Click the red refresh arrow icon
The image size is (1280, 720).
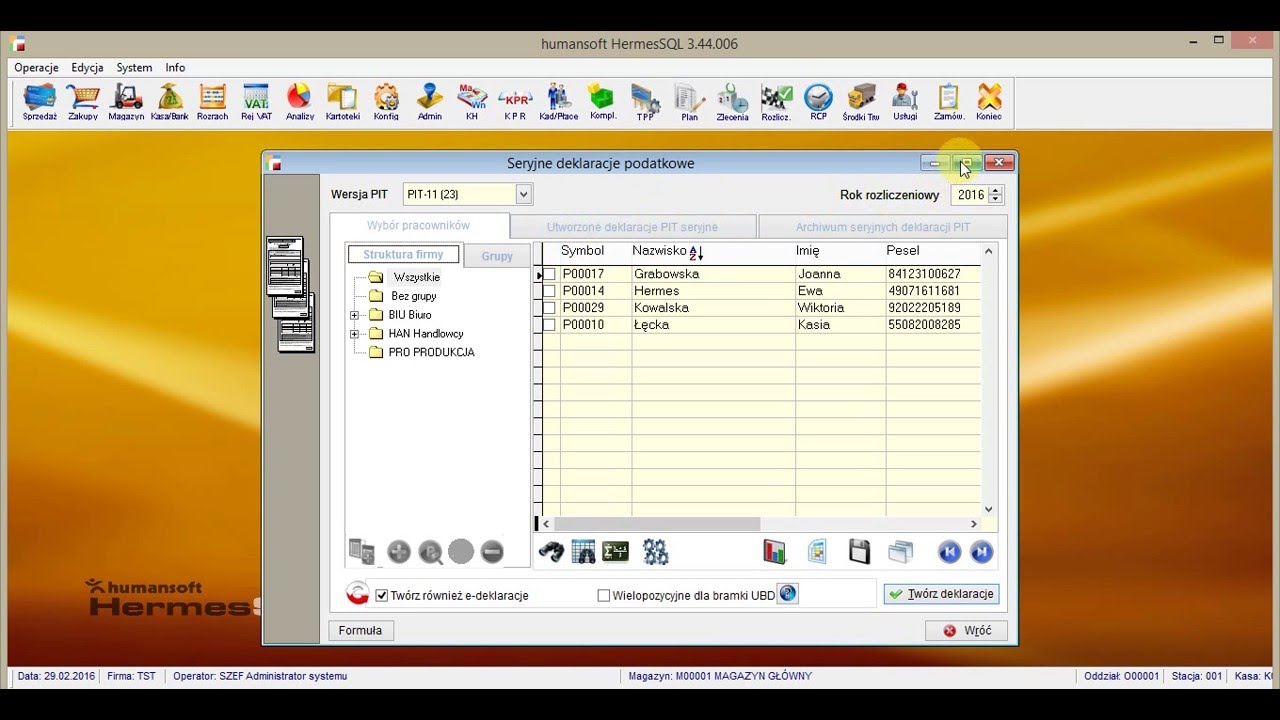[x=357, y=594]
